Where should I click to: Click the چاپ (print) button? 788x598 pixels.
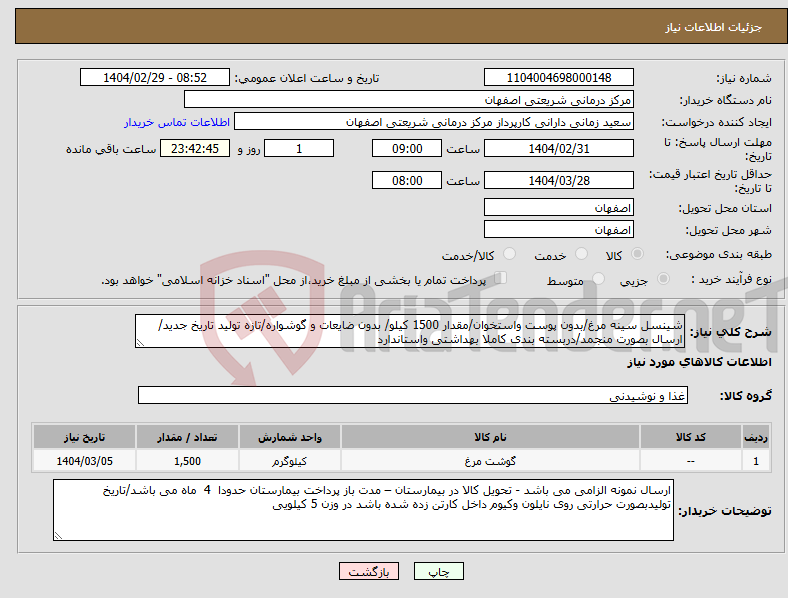(438, 571)
